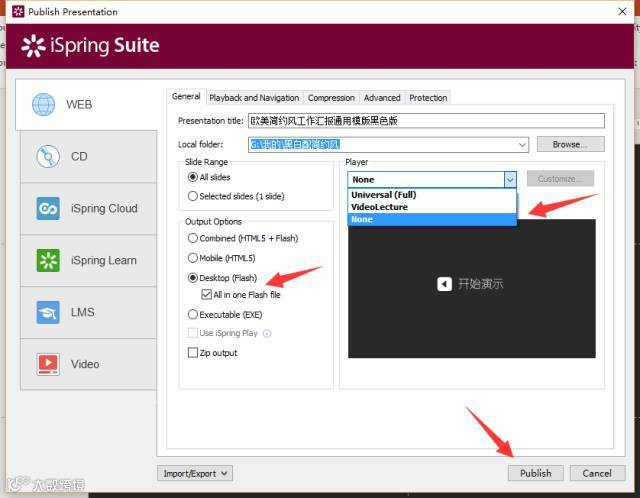The image size is (640, 498).
Task: Select the WEB globe icon
Action: click(x=43, y=104)
